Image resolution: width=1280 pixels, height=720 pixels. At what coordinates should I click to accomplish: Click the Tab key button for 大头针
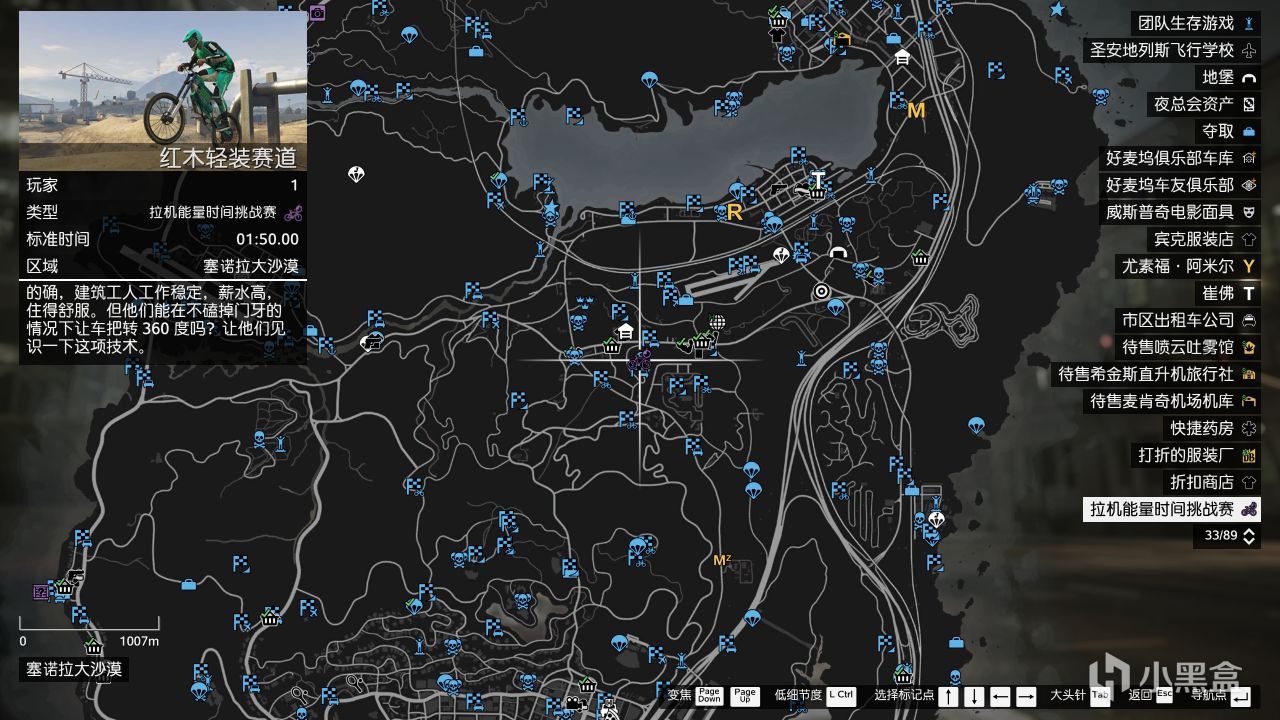pos(1101,695)
